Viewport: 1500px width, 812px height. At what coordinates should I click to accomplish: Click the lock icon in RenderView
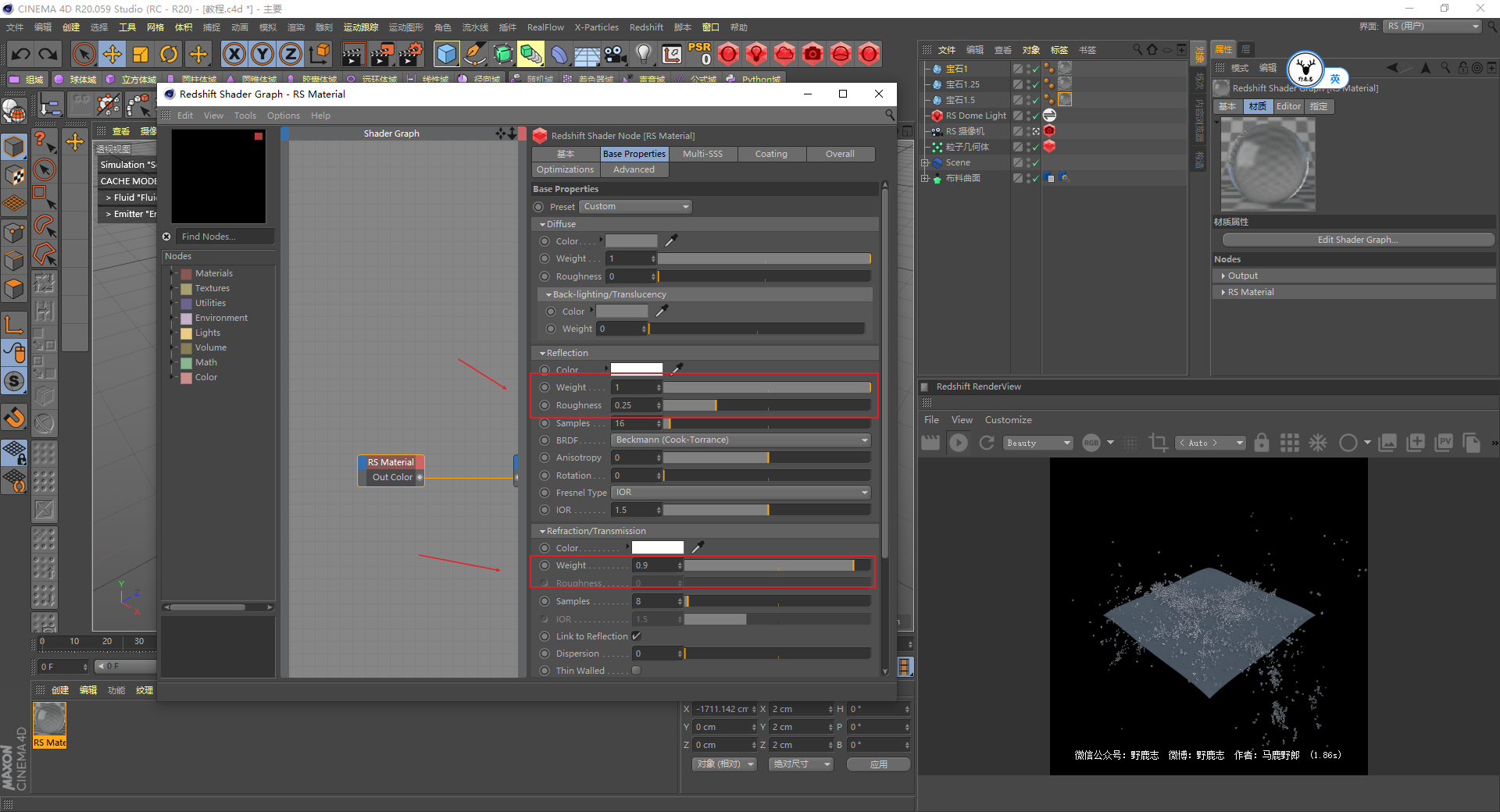1262,443
